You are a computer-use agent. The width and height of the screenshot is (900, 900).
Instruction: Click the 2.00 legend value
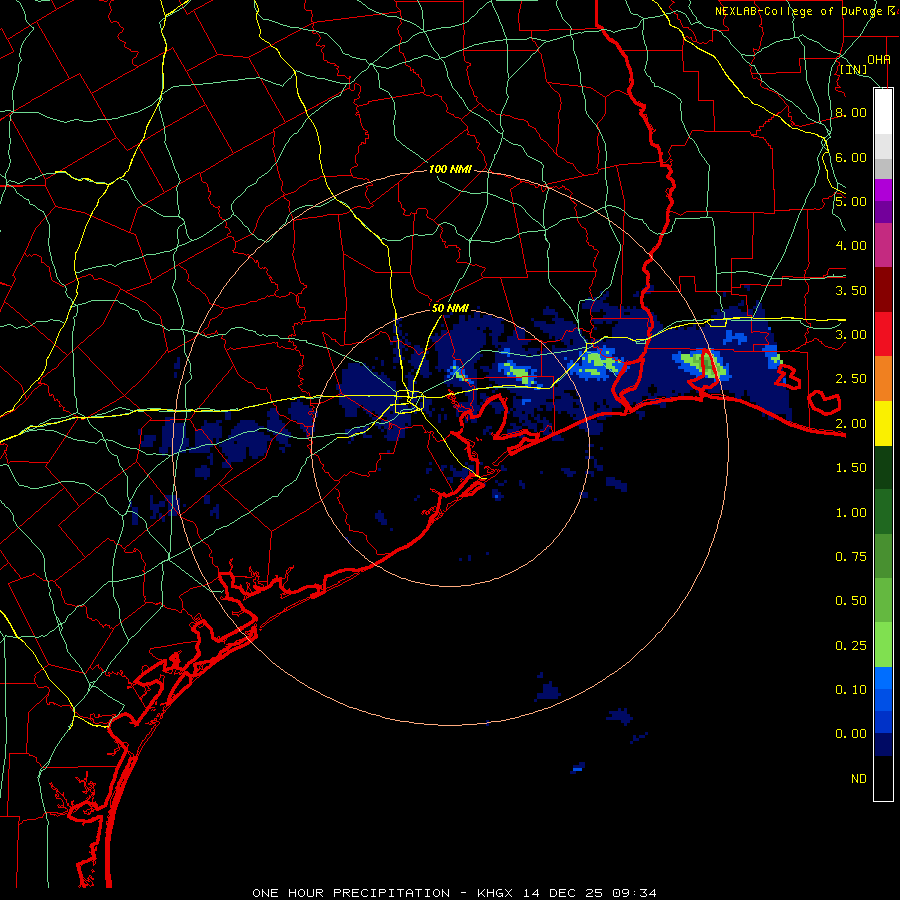tap(851, 424)
